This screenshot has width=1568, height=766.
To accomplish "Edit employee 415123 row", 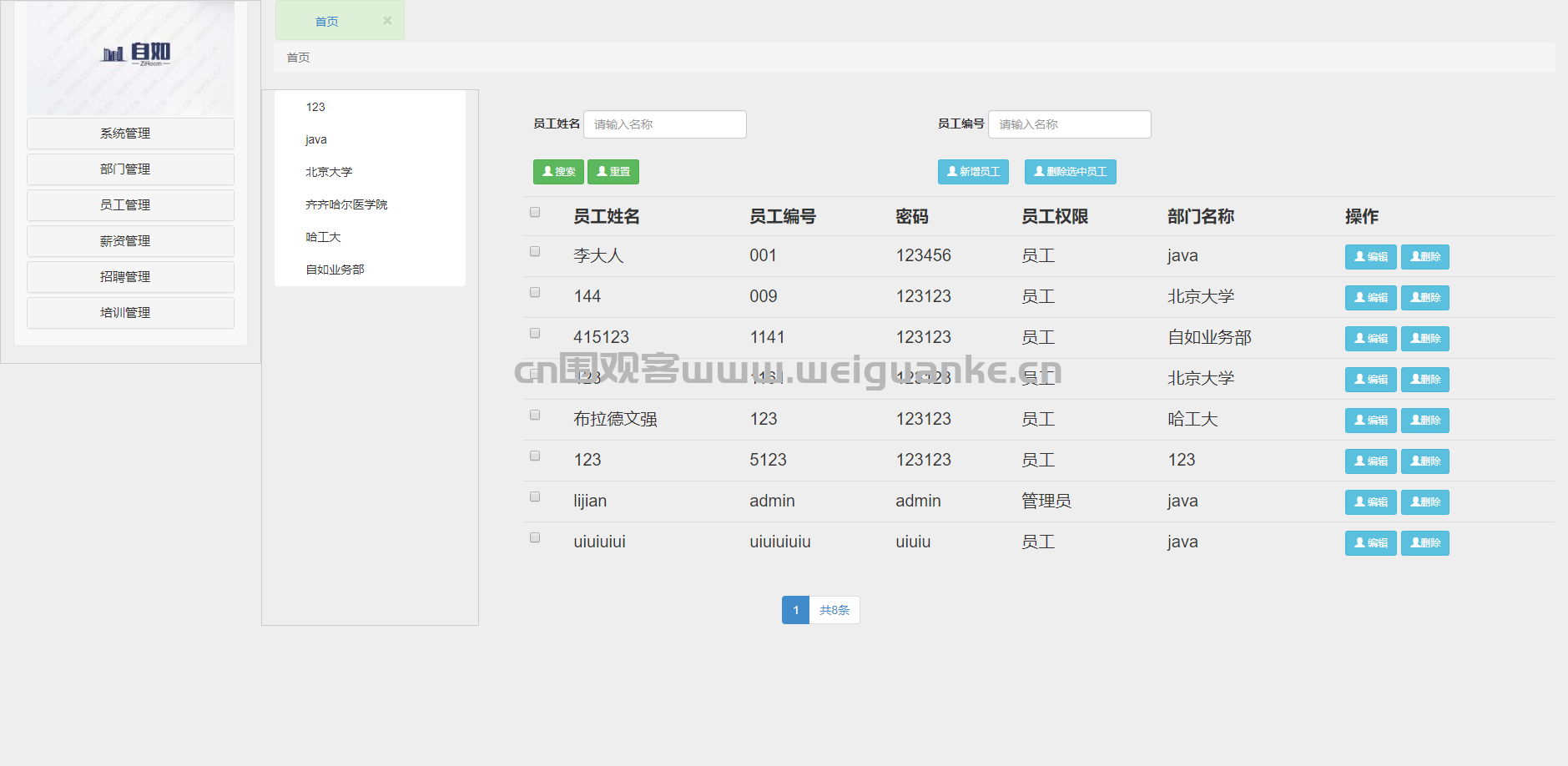I will (1370, 339).
